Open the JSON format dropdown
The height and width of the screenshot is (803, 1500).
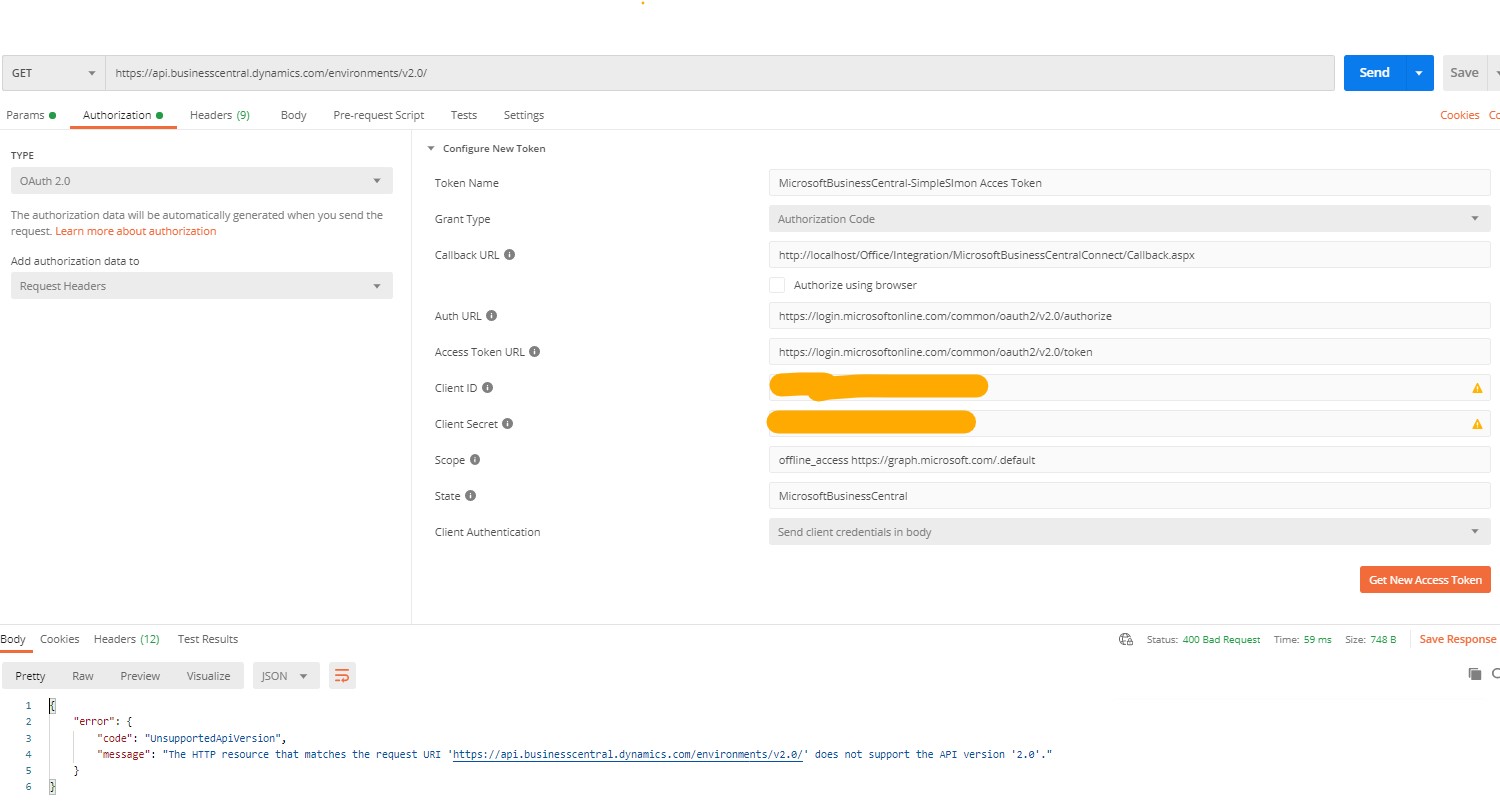(286, 676)
